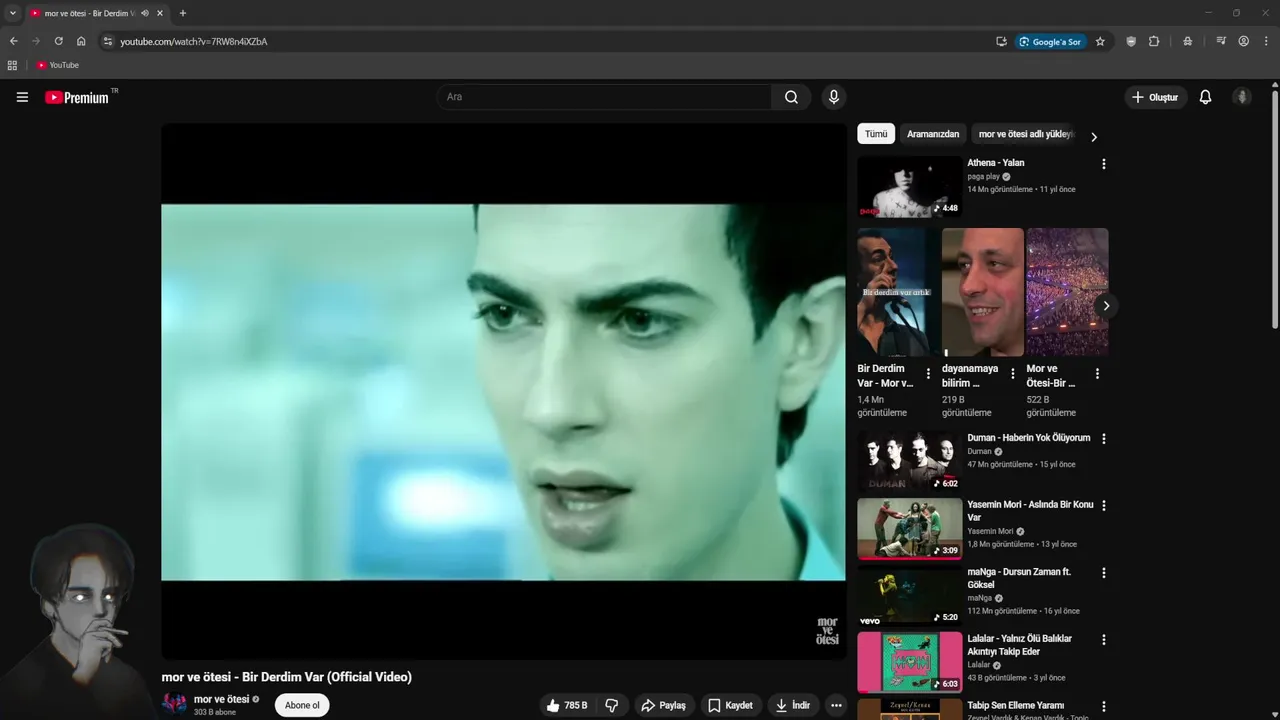
Task: Click Google'a Sor button in address bar
Action: pos(1050,42)
